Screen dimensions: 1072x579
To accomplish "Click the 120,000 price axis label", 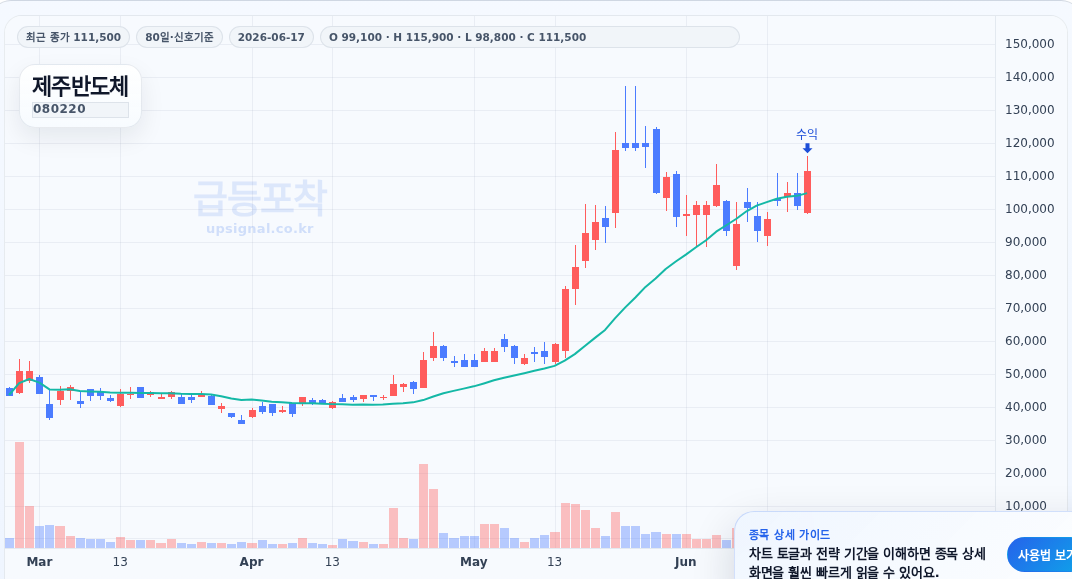I will click(1030, 143).
